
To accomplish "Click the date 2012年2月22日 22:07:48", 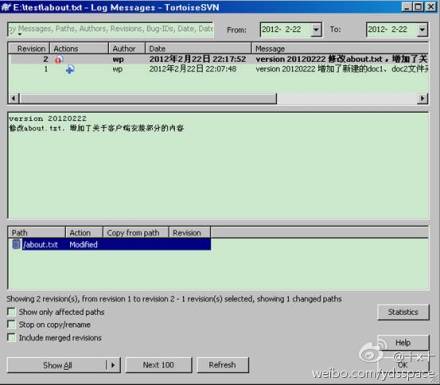I will click(193, 69).
